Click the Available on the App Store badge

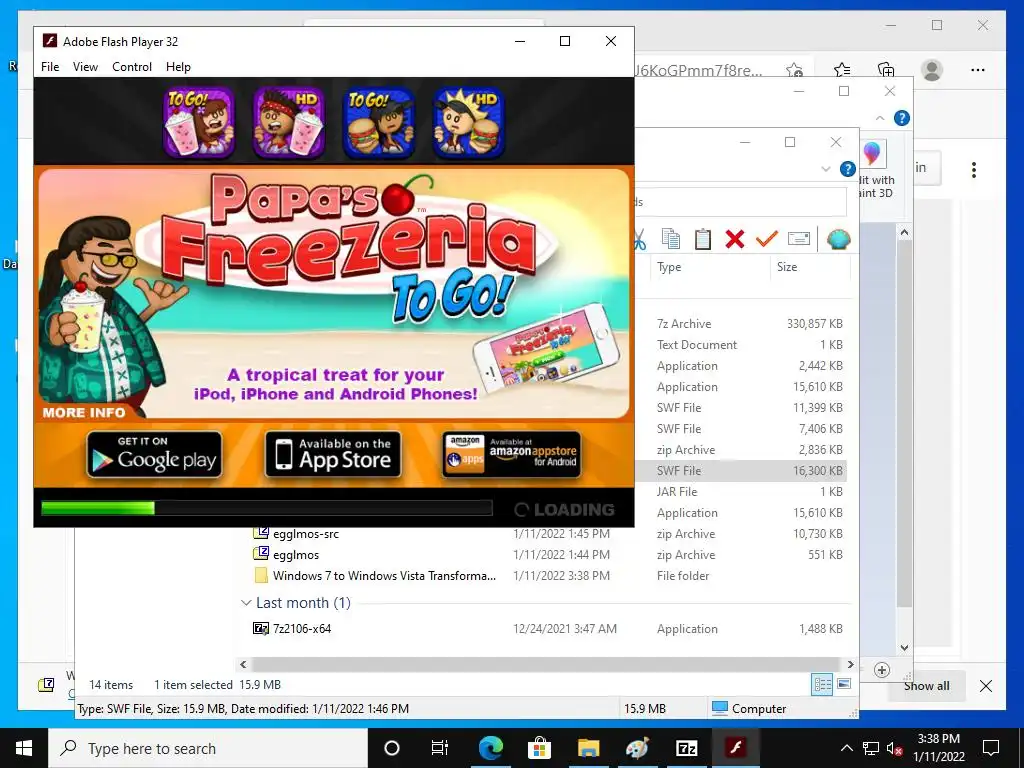333,455
